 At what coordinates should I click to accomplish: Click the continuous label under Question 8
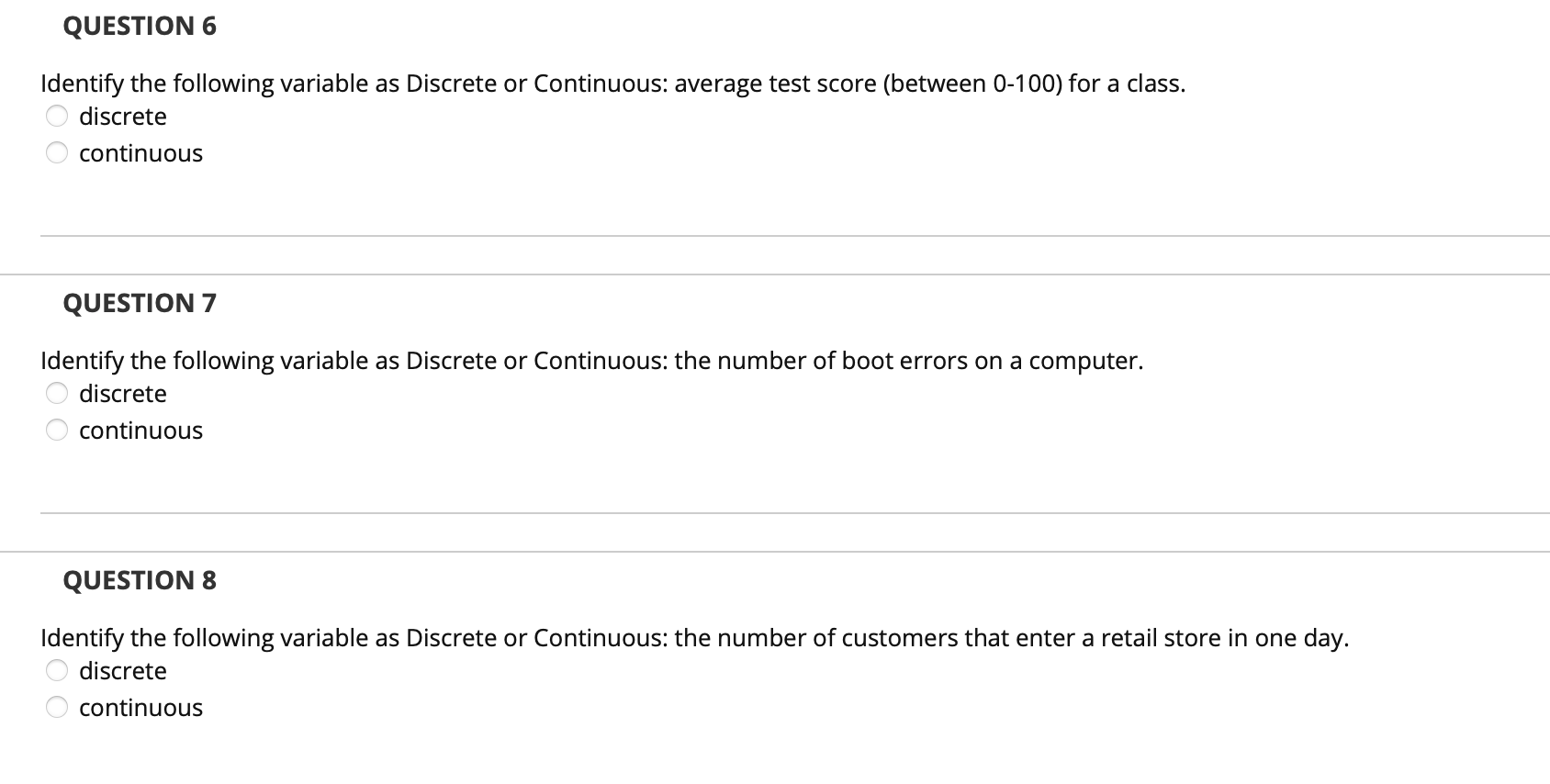pos(140,707)
